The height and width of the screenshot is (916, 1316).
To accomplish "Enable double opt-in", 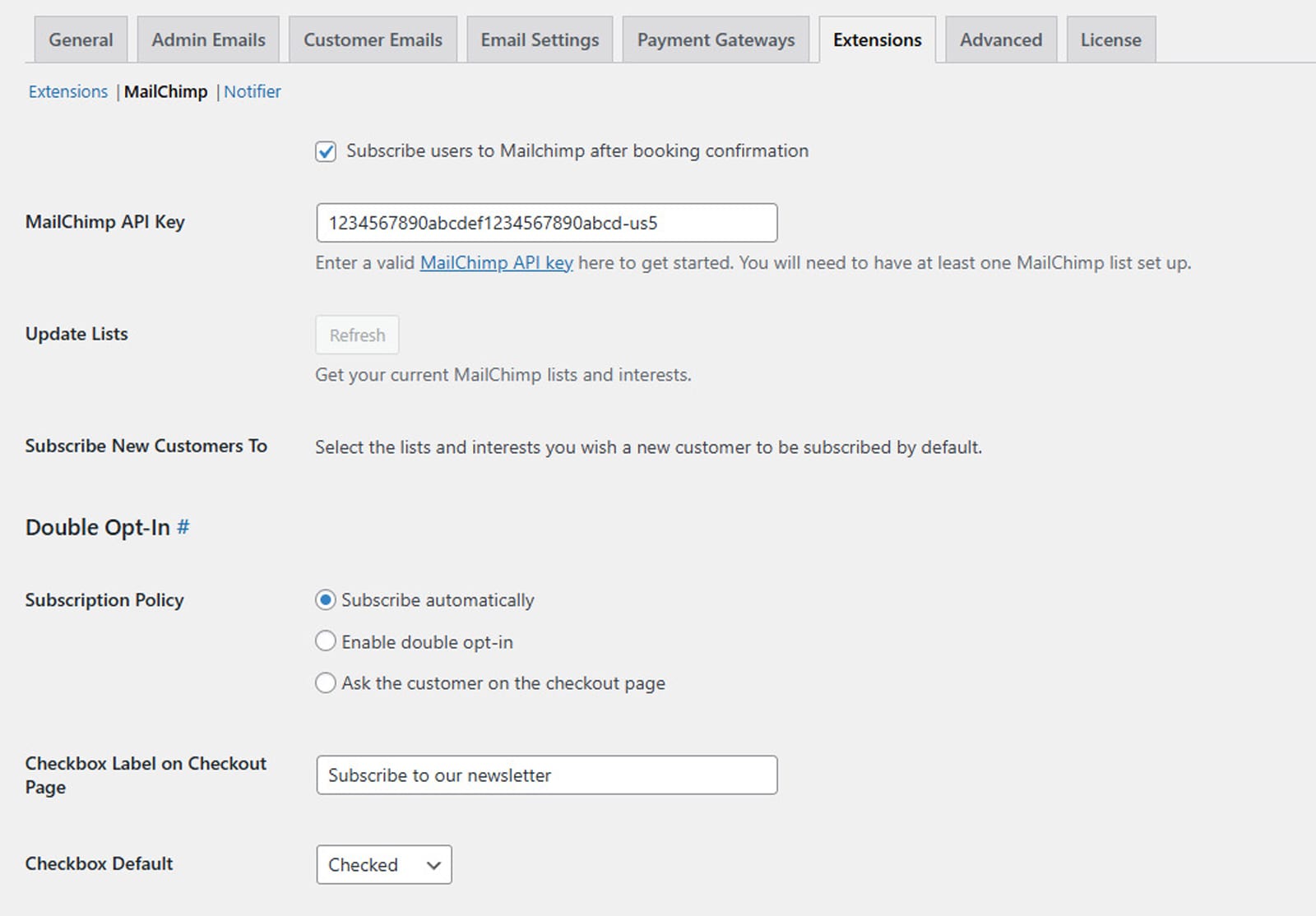I will tap(325, 641).
